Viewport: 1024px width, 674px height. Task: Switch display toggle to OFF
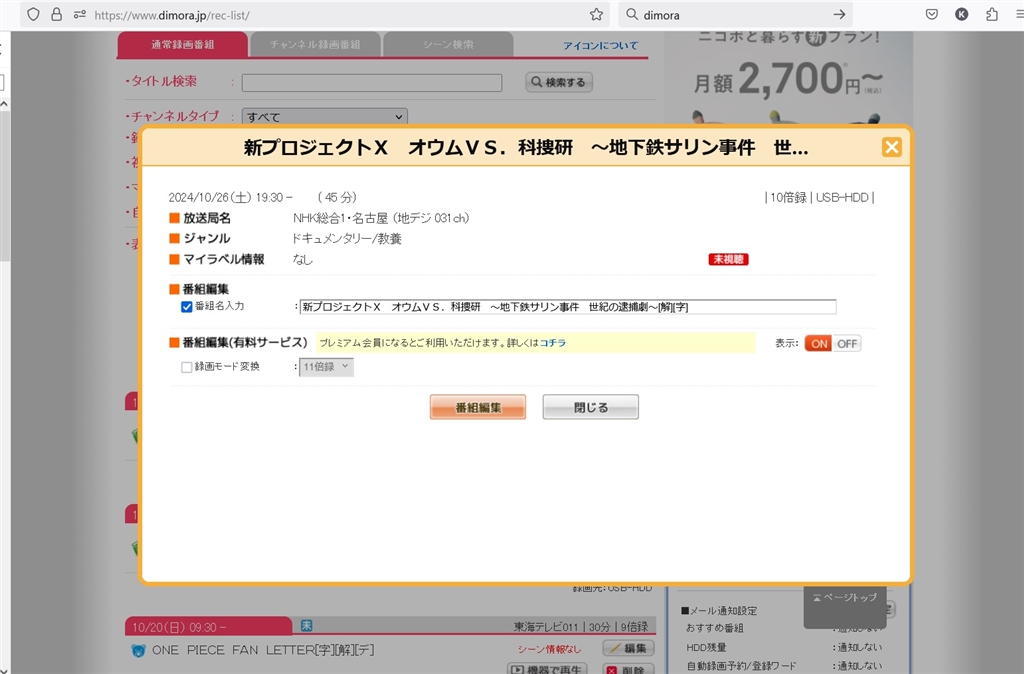[x=847, y=344]
